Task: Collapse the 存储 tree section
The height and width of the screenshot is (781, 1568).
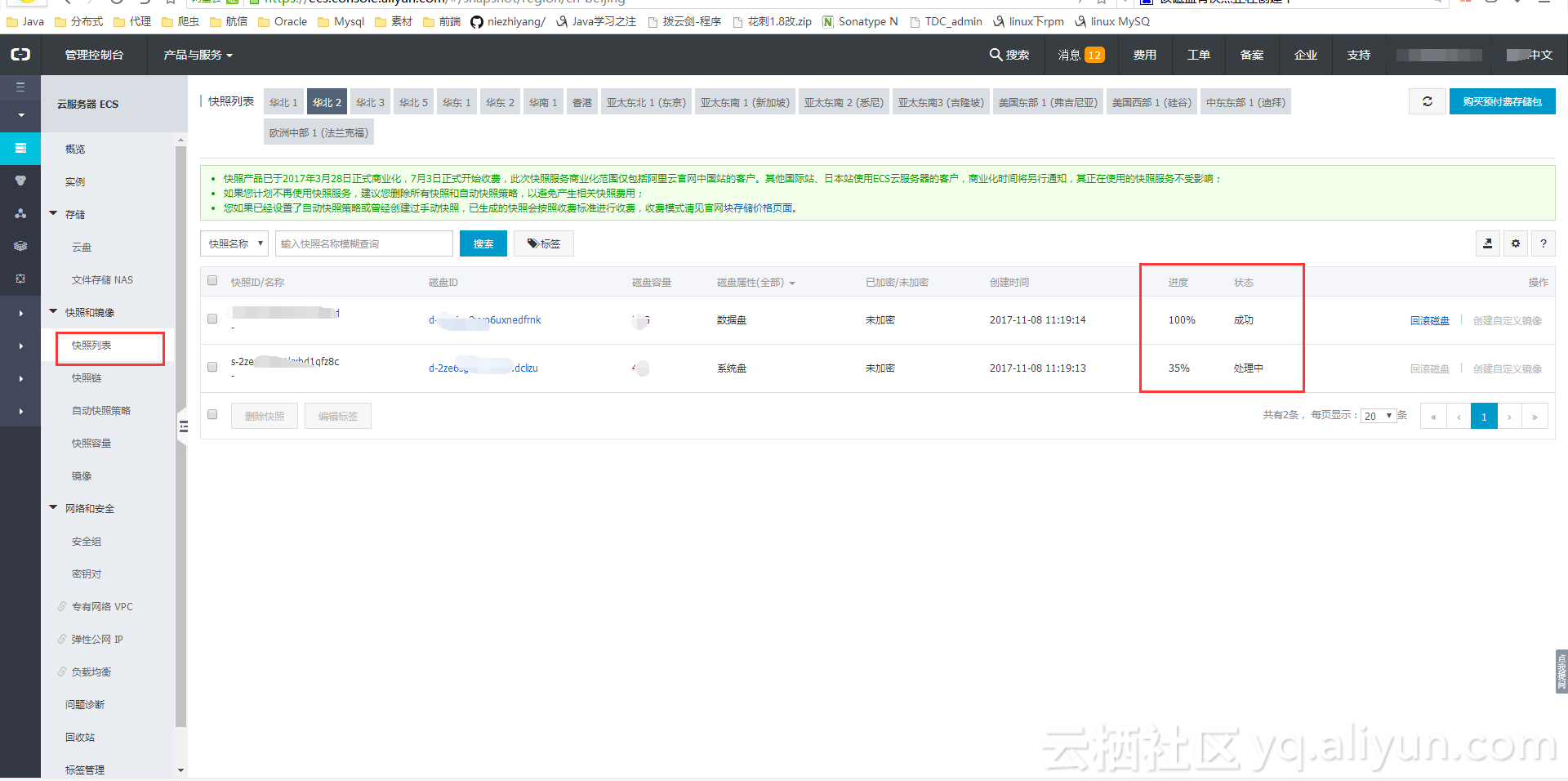Action: pos(54,214)
